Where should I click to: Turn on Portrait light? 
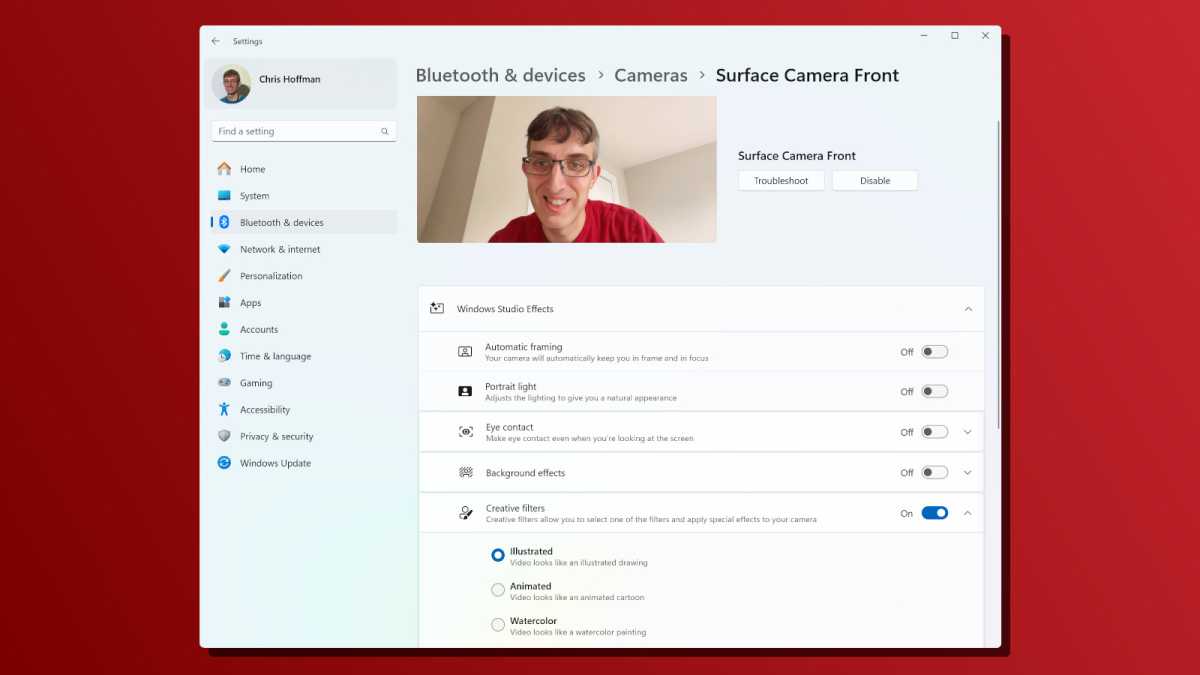(934, 391)
